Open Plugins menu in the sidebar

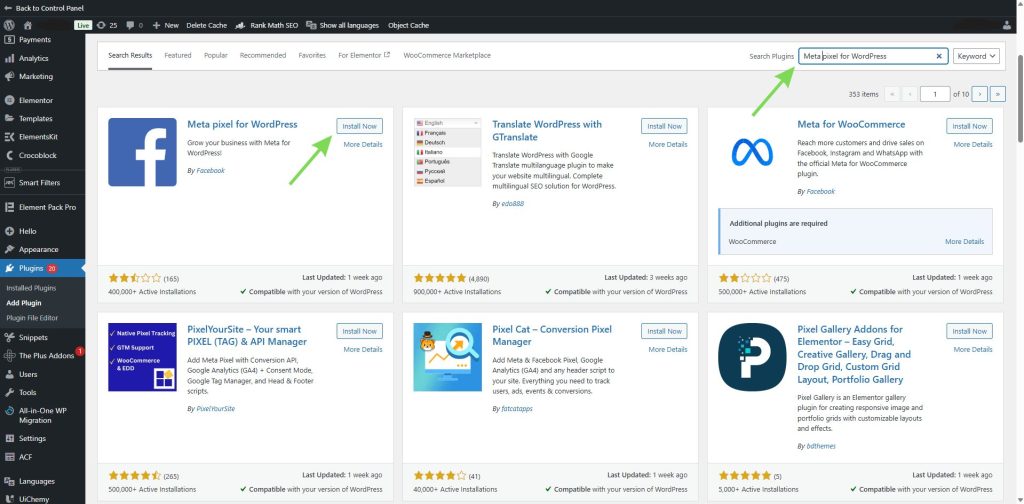42,268
